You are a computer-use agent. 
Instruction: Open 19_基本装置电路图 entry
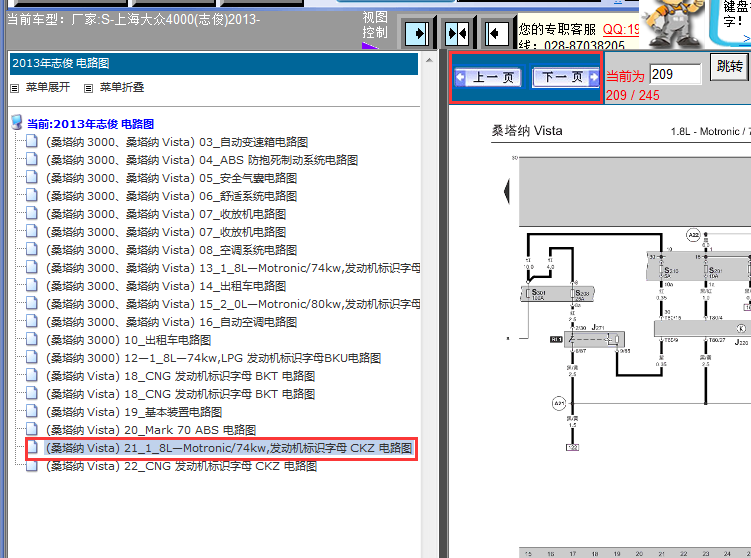(134, 412)
